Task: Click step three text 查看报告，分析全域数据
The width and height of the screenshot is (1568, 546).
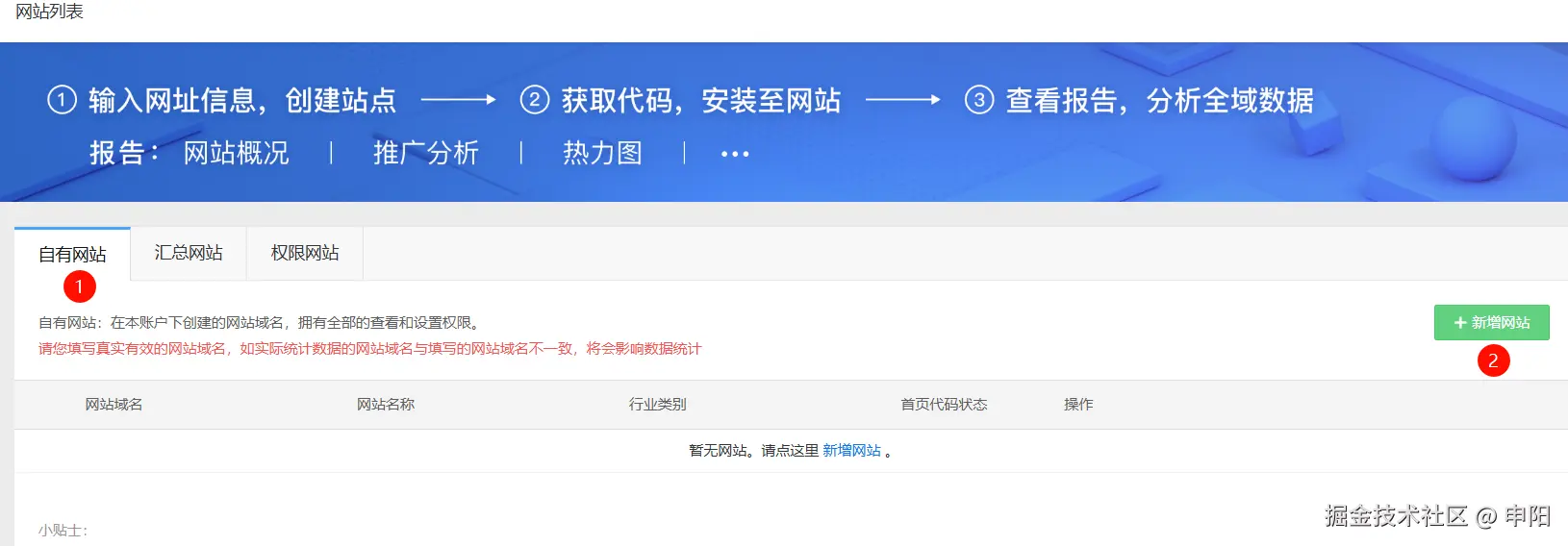Action: (1159, 100)
